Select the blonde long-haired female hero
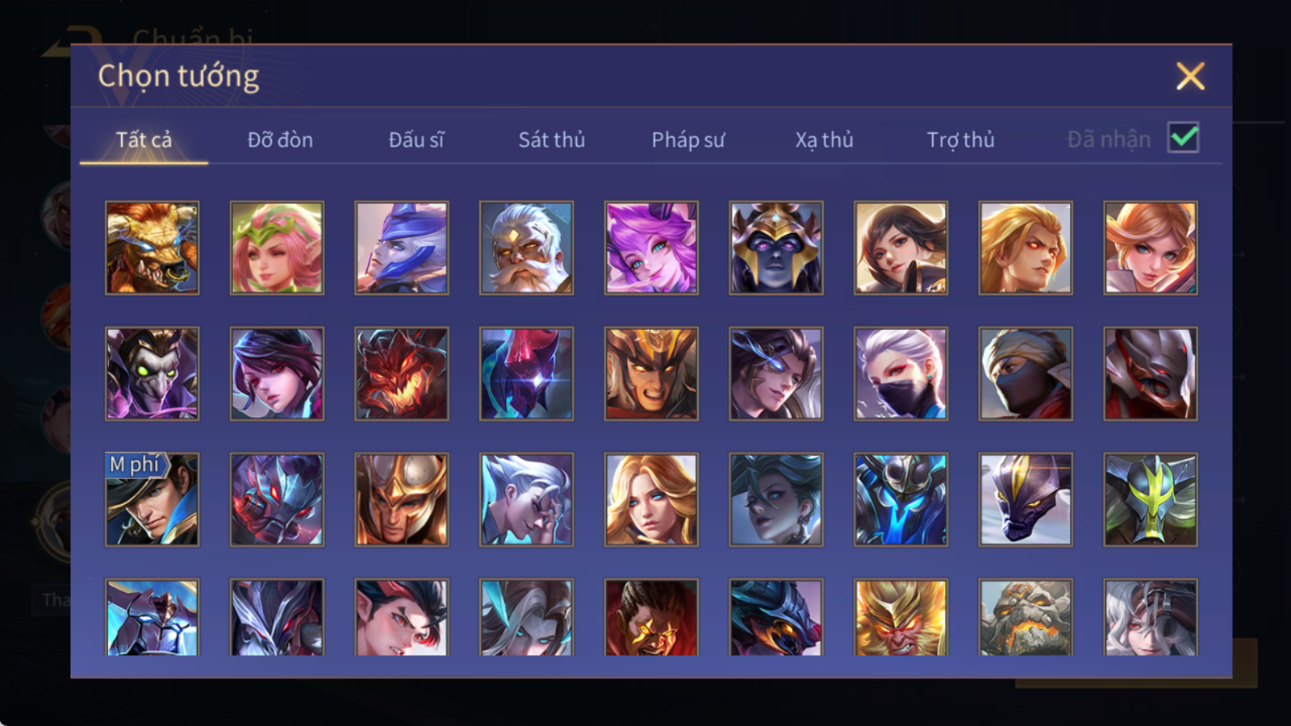Image resolution: width=1291 pixels, height=726 pixels. 651,500
